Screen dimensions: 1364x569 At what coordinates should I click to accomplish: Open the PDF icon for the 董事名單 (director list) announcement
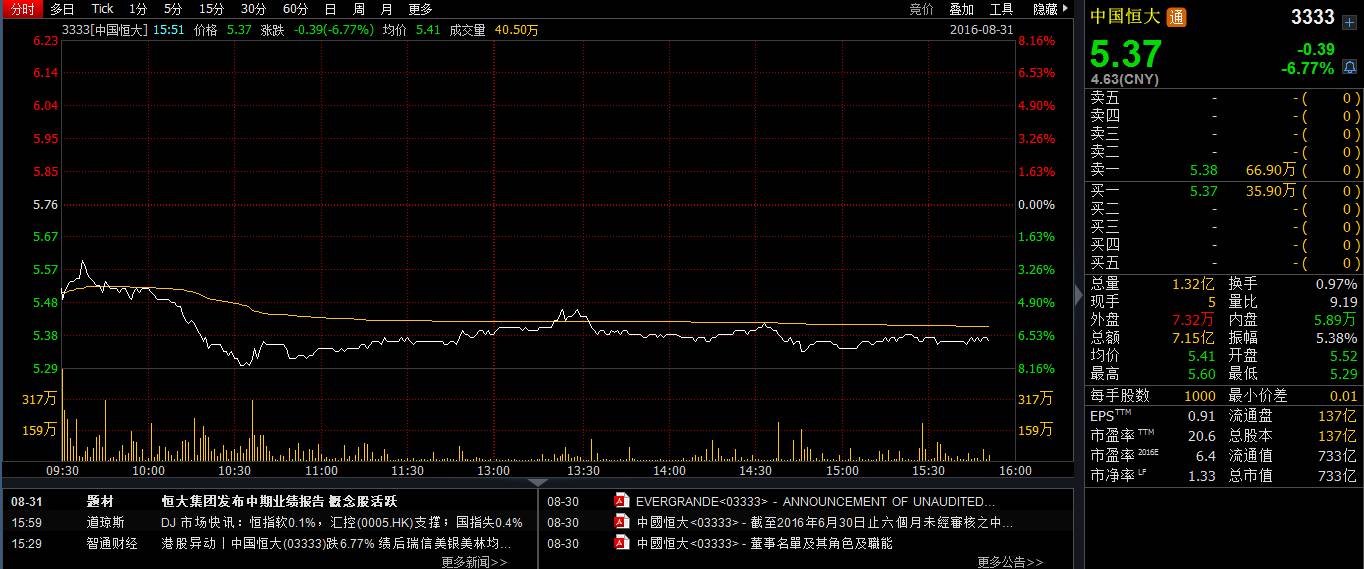point(620,543)
